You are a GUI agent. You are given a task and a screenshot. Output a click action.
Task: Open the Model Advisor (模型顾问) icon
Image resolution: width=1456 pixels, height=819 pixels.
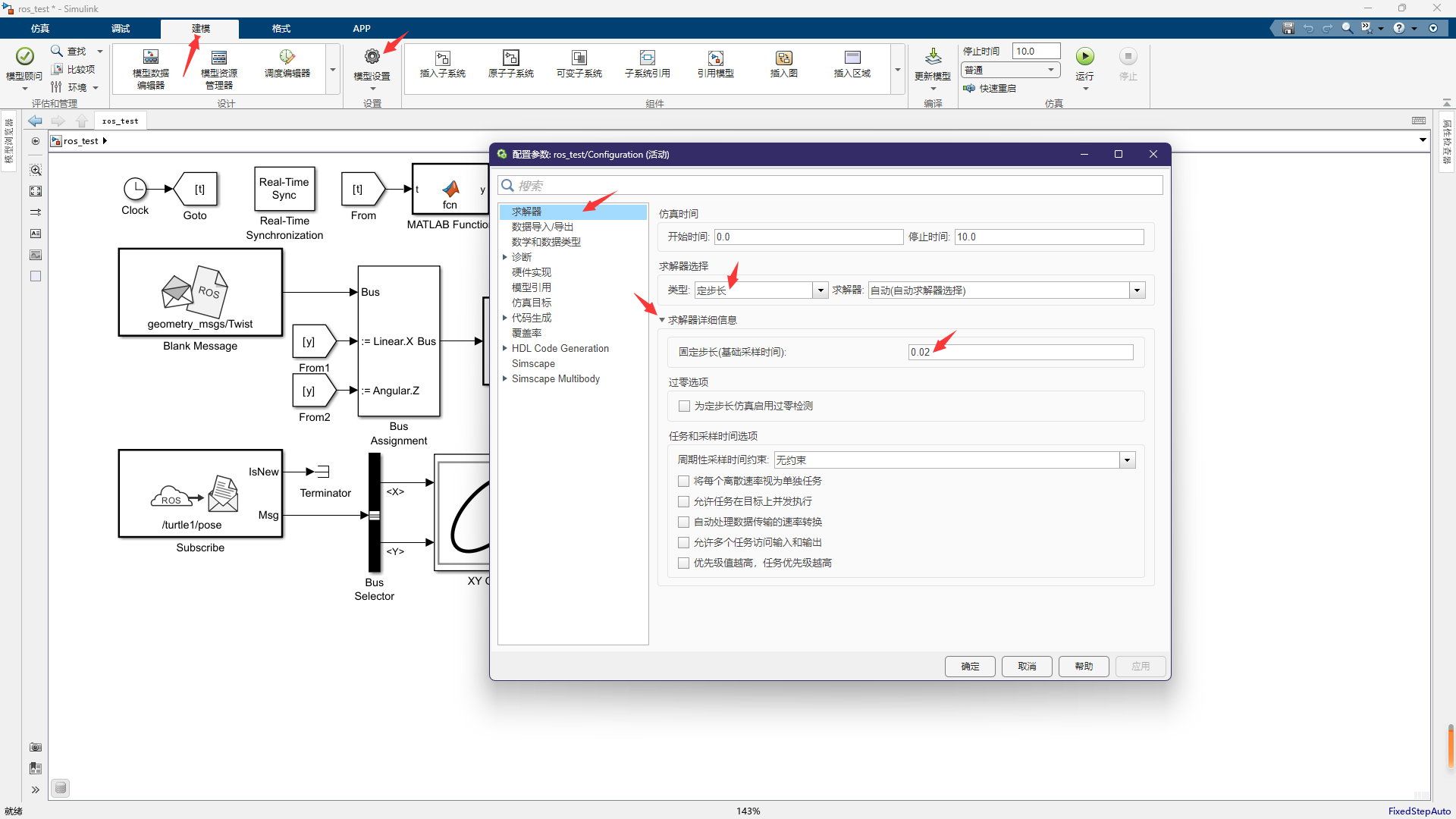click(x=24, y=57)
